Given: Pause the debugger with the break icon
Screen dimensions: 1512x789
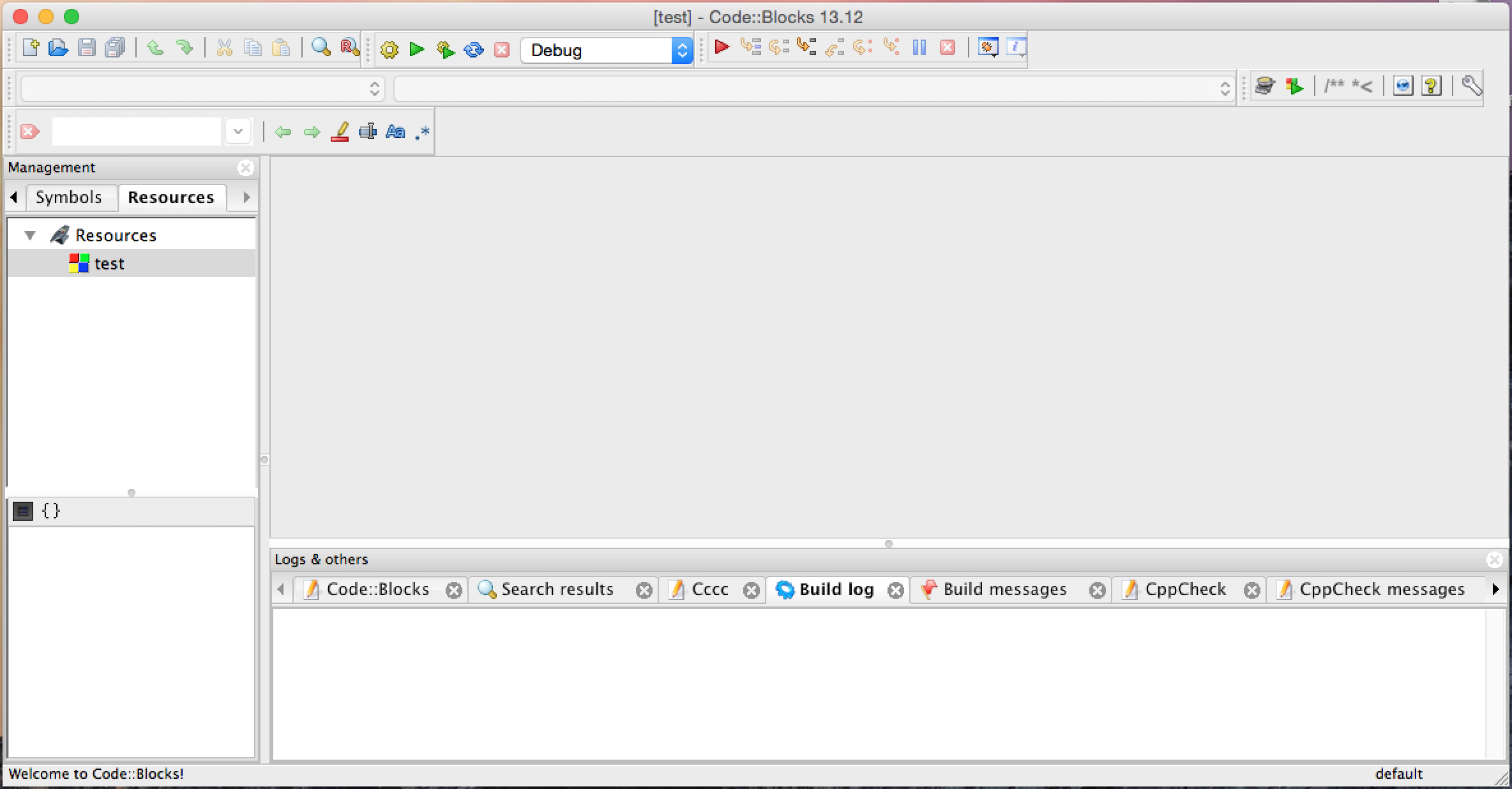Looking at the screenshot, I should [919, 47].
